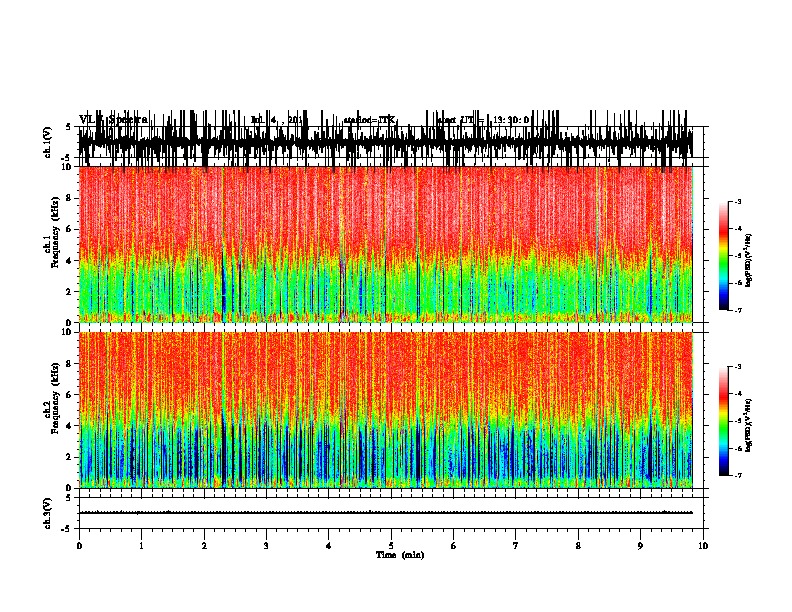Click the 'Time (min)' axis title
This screenshot has width=792, height=612.
coord(400,555)
